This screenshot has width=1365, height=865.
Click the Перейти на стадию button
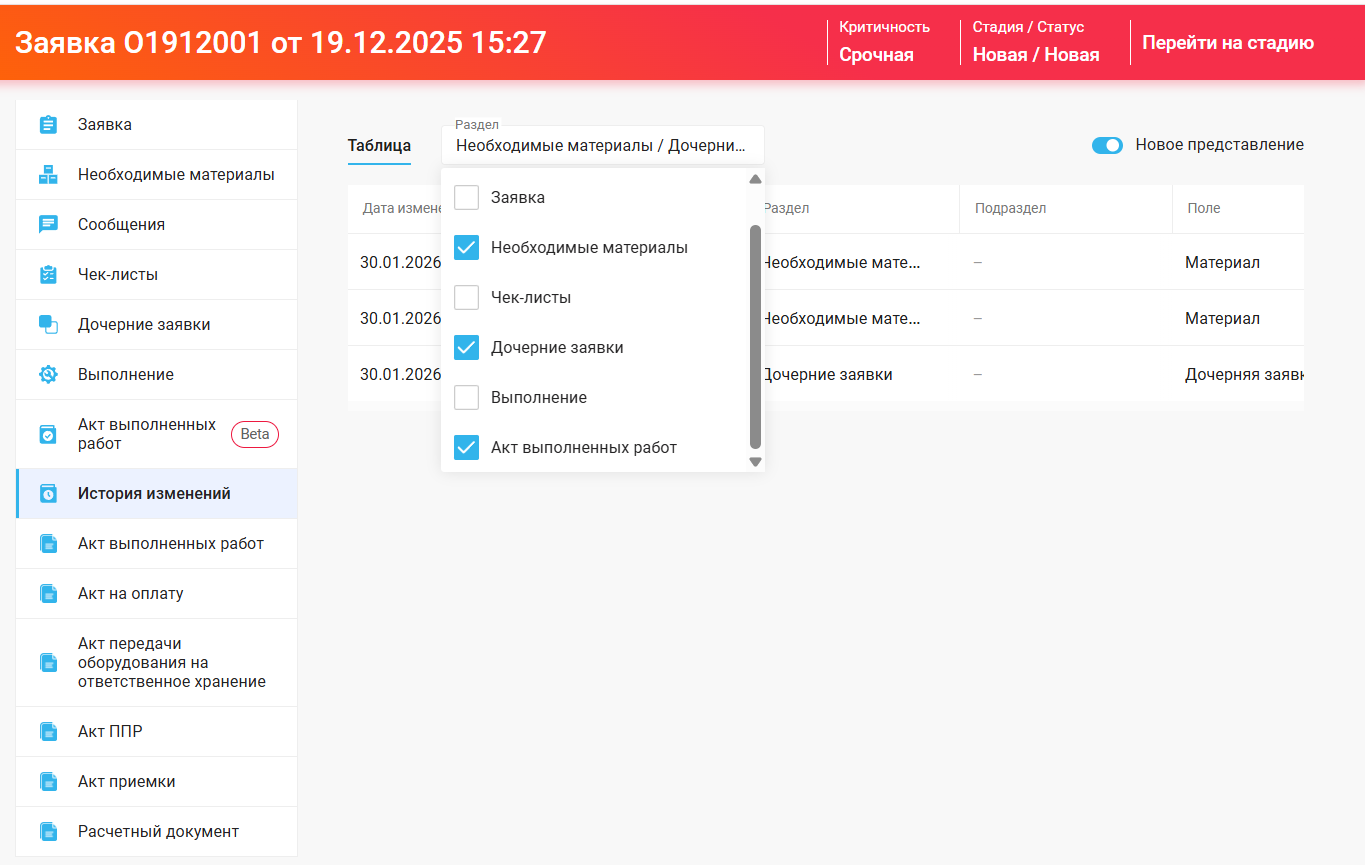click(x=1228, y=43)
